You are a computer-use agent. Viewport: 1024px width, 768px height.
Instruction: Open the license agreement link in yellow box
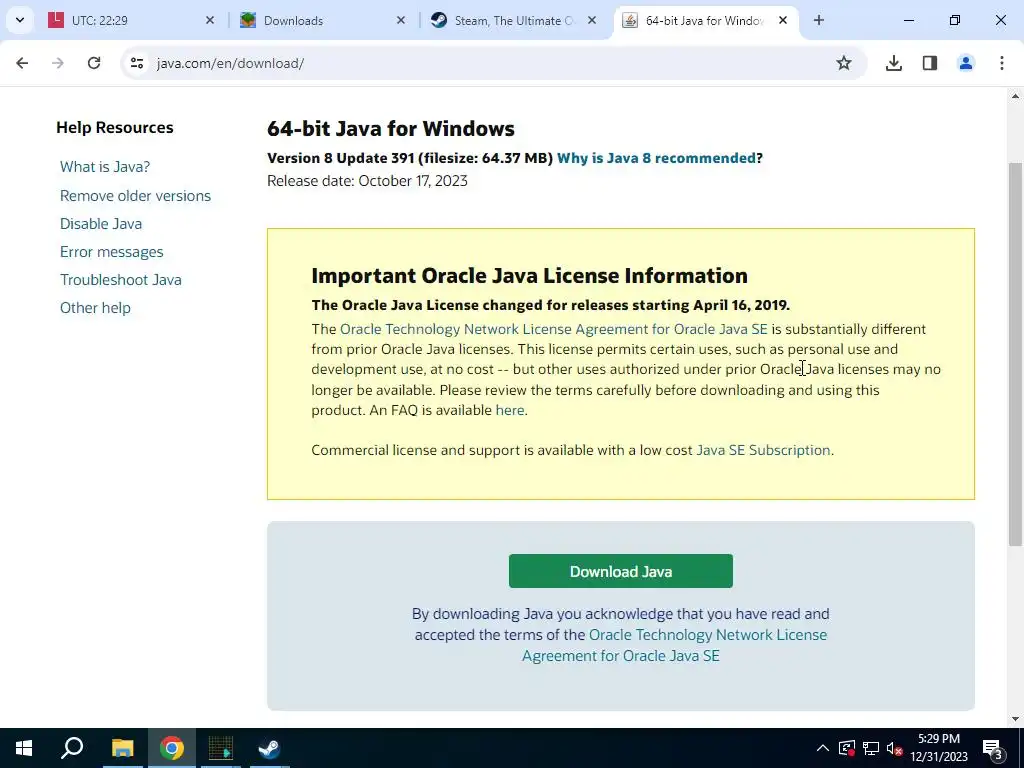(x=554, y=329)
